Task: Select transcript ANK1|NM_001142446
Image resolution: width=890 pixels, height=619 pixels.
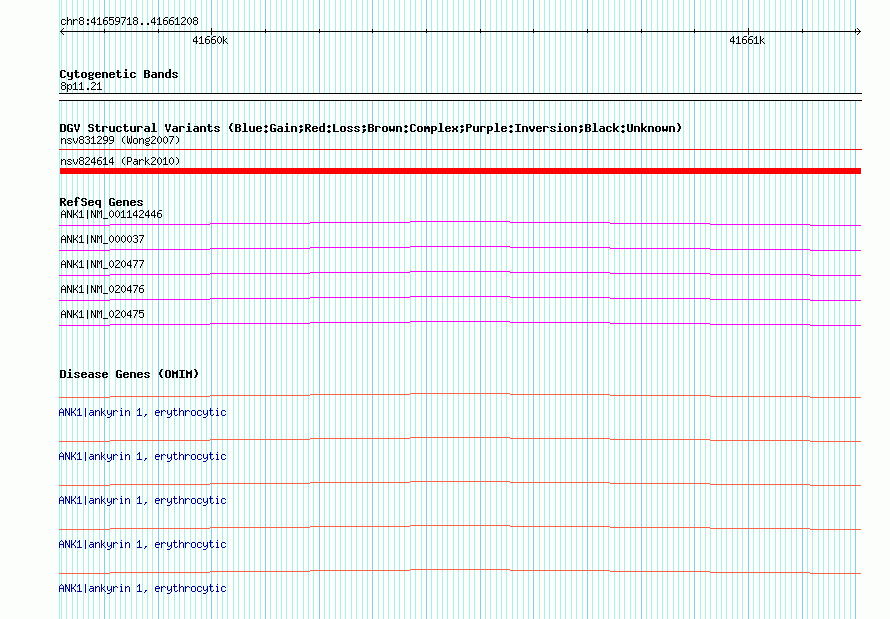Action: click(111, 214)
